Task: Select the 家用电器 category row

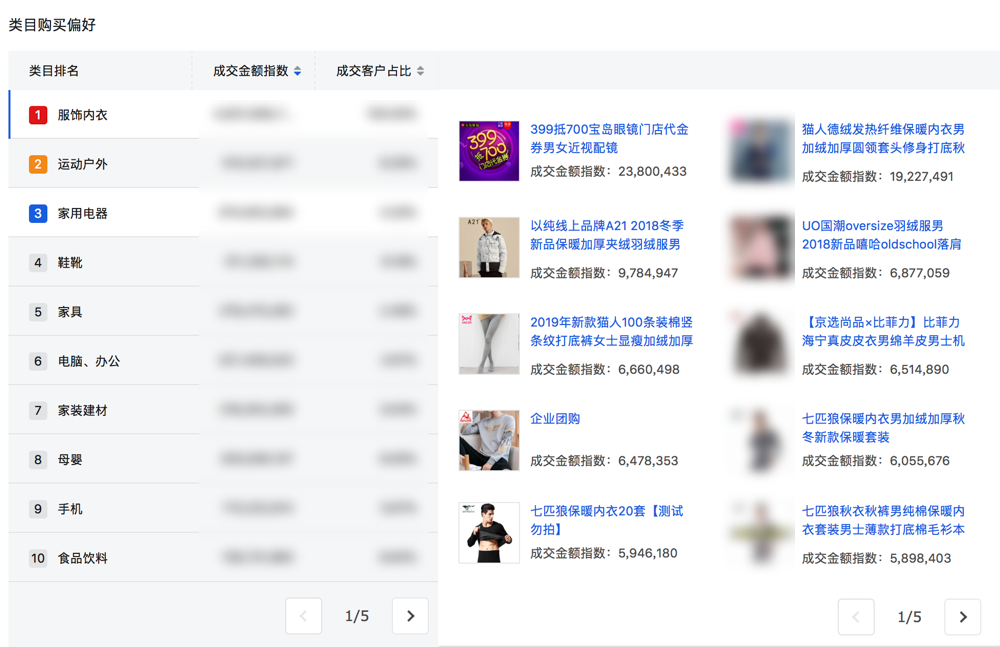Action: point(223,212)
